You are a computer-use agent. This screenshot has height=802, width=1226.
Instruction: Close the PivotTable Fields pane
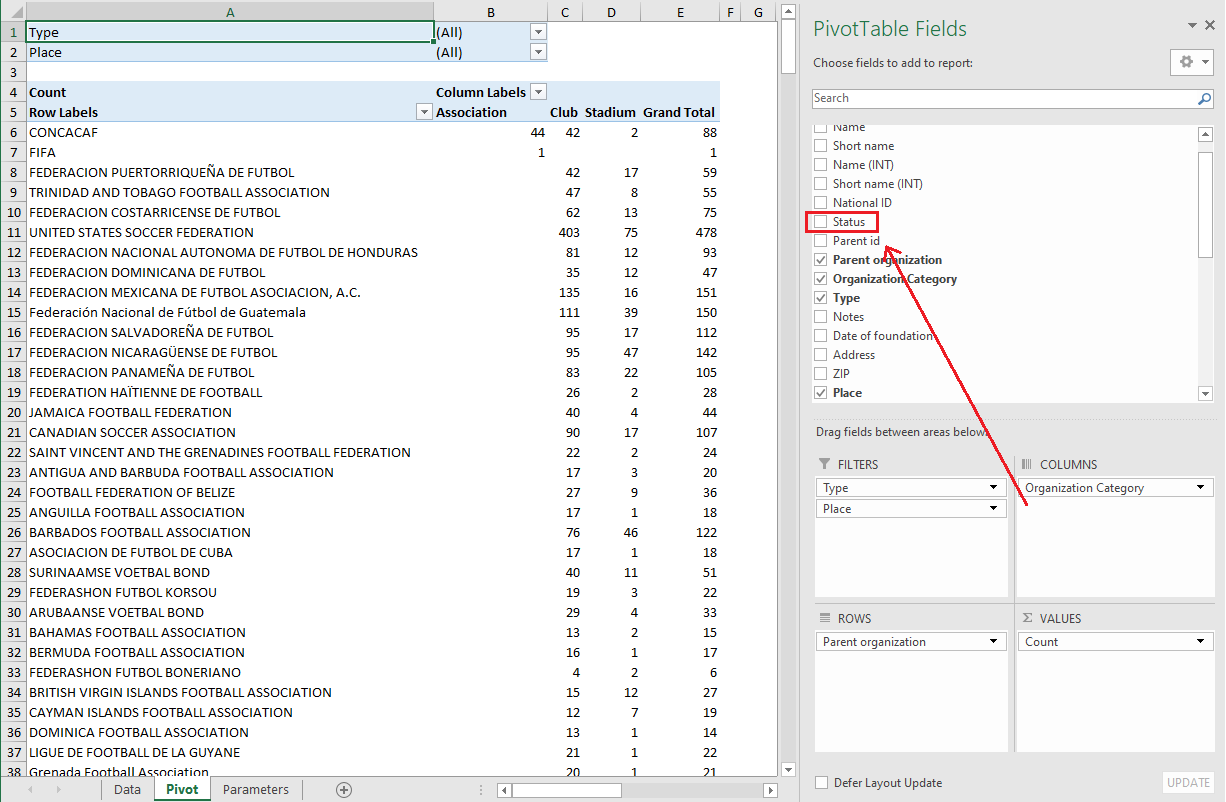tap(1210, 26)
